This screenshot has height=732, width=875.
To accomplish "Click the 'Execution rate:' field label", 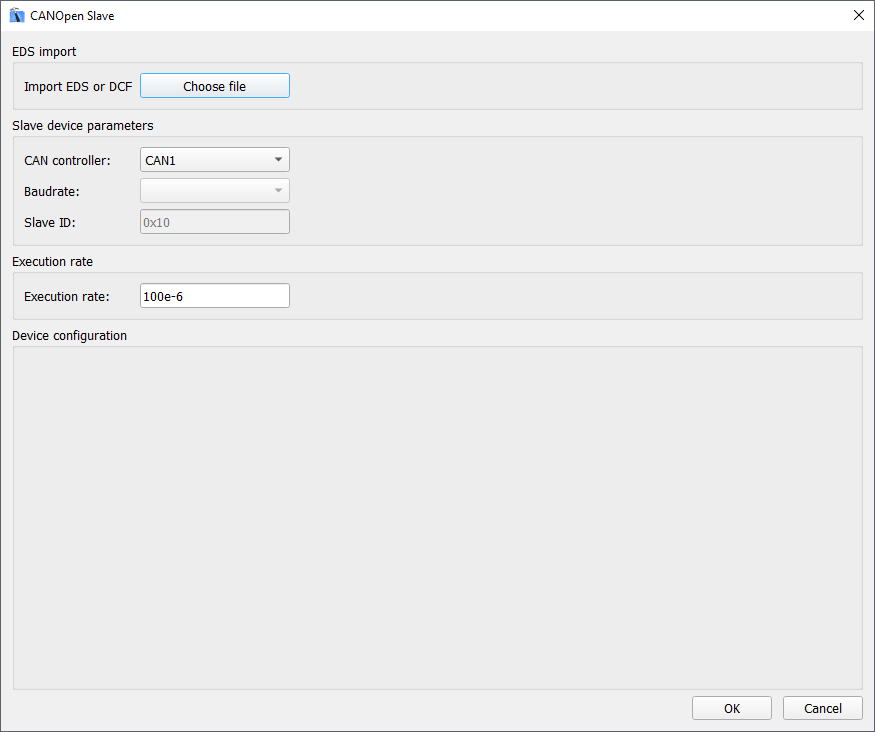I will pos(66,296).
